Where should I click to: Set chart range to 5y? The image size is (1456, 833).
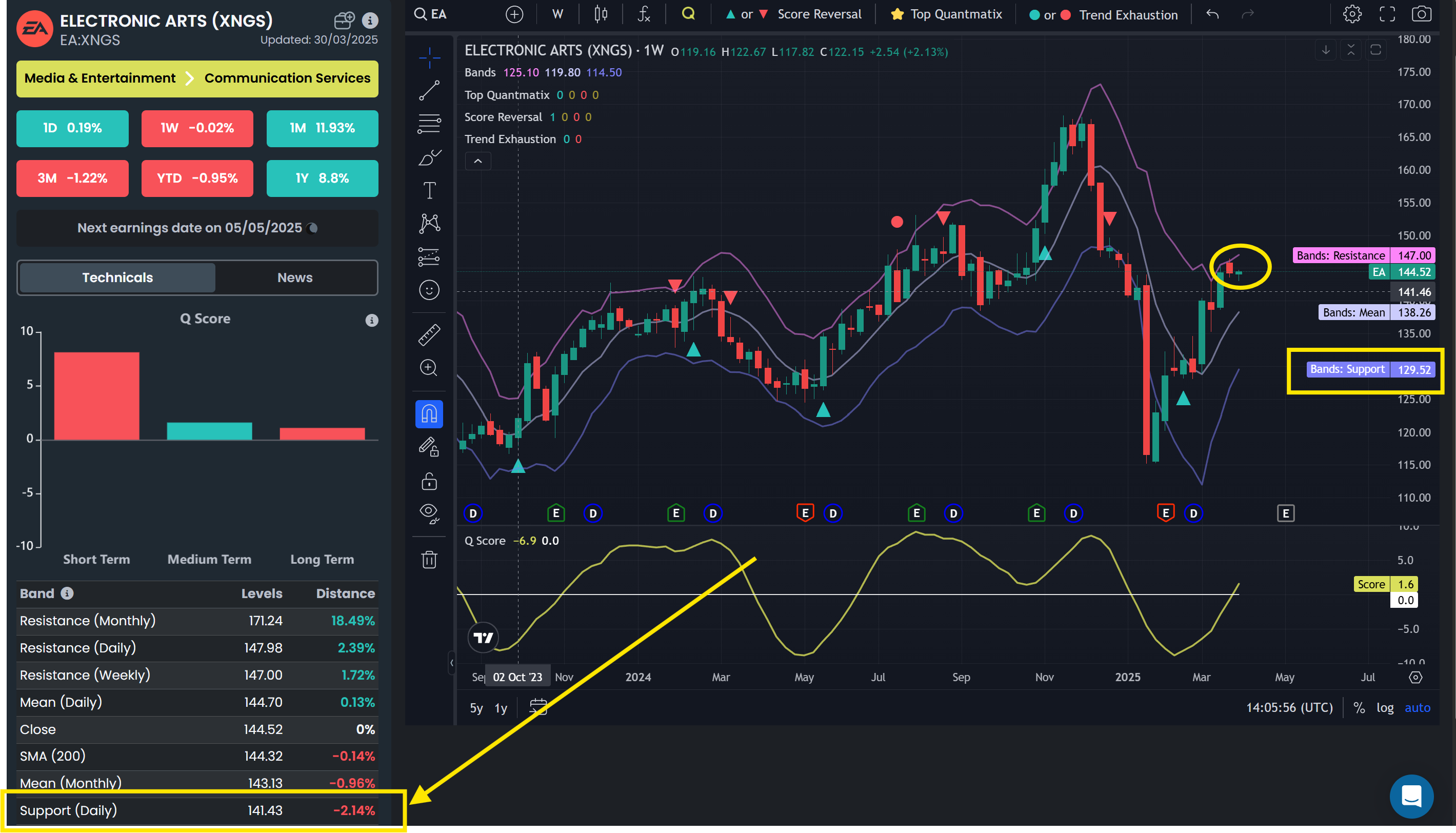tap(476, 708)
